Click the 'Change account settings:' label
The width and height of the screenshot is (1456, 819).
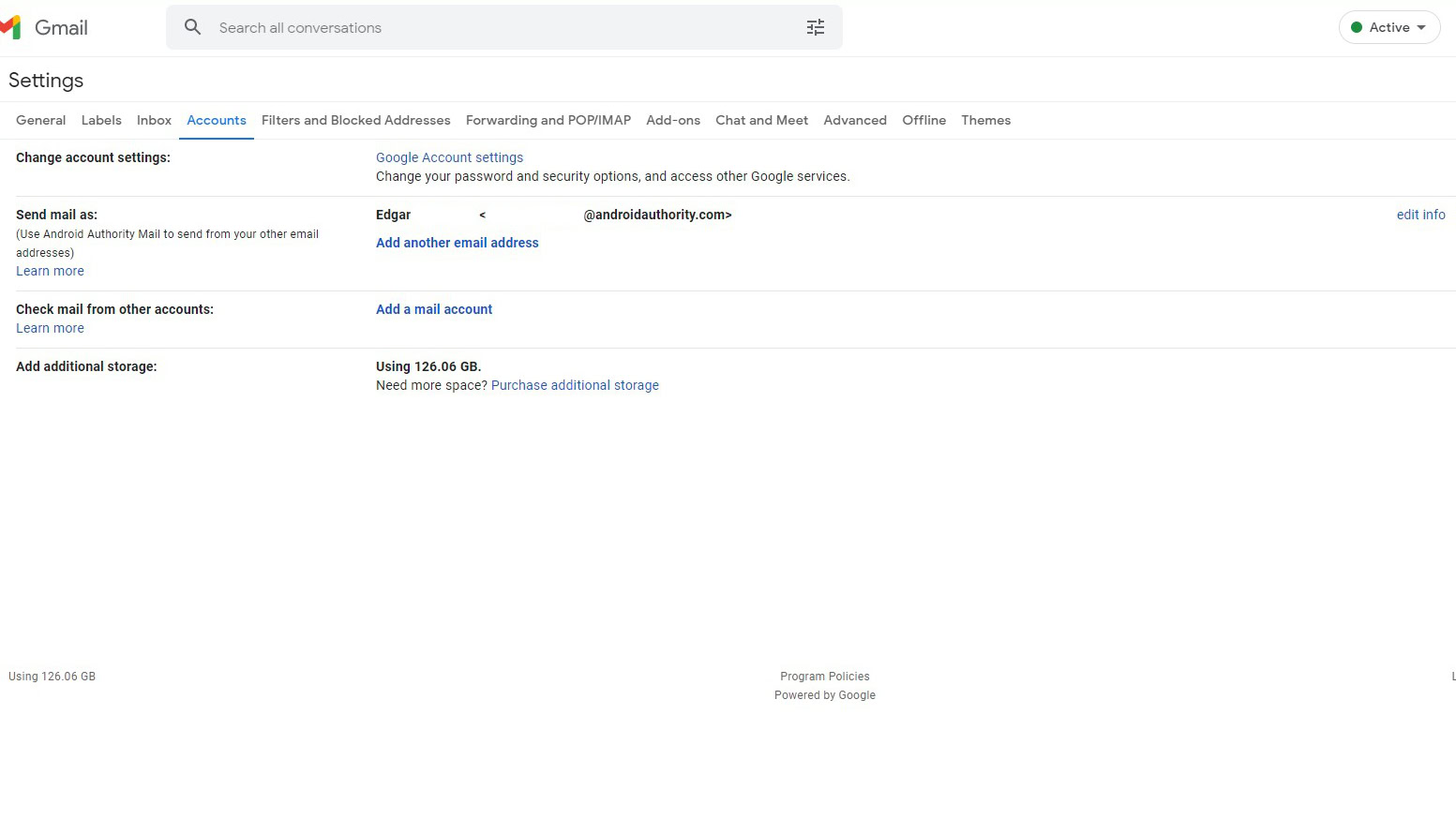[93, 157]
